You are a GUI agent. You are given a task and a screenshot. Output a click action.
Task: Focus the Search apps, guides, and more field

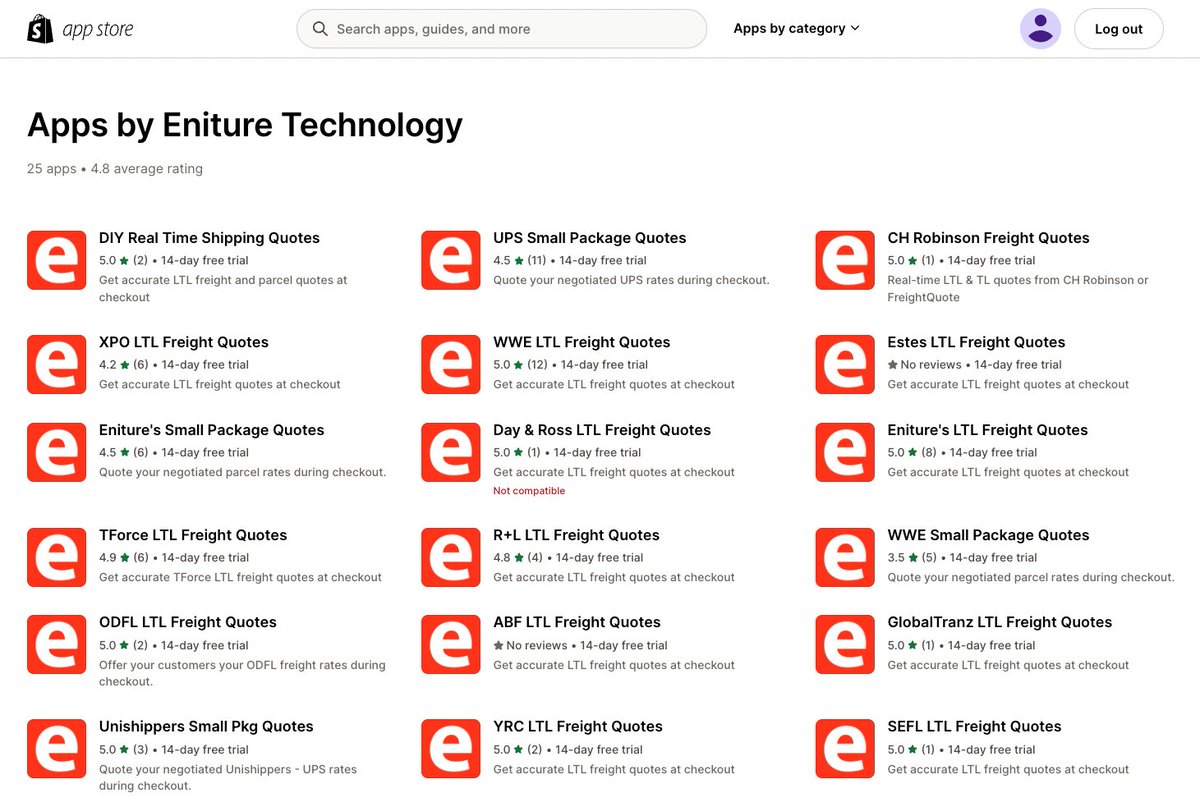pyautogui.click(x=502, y=29)
